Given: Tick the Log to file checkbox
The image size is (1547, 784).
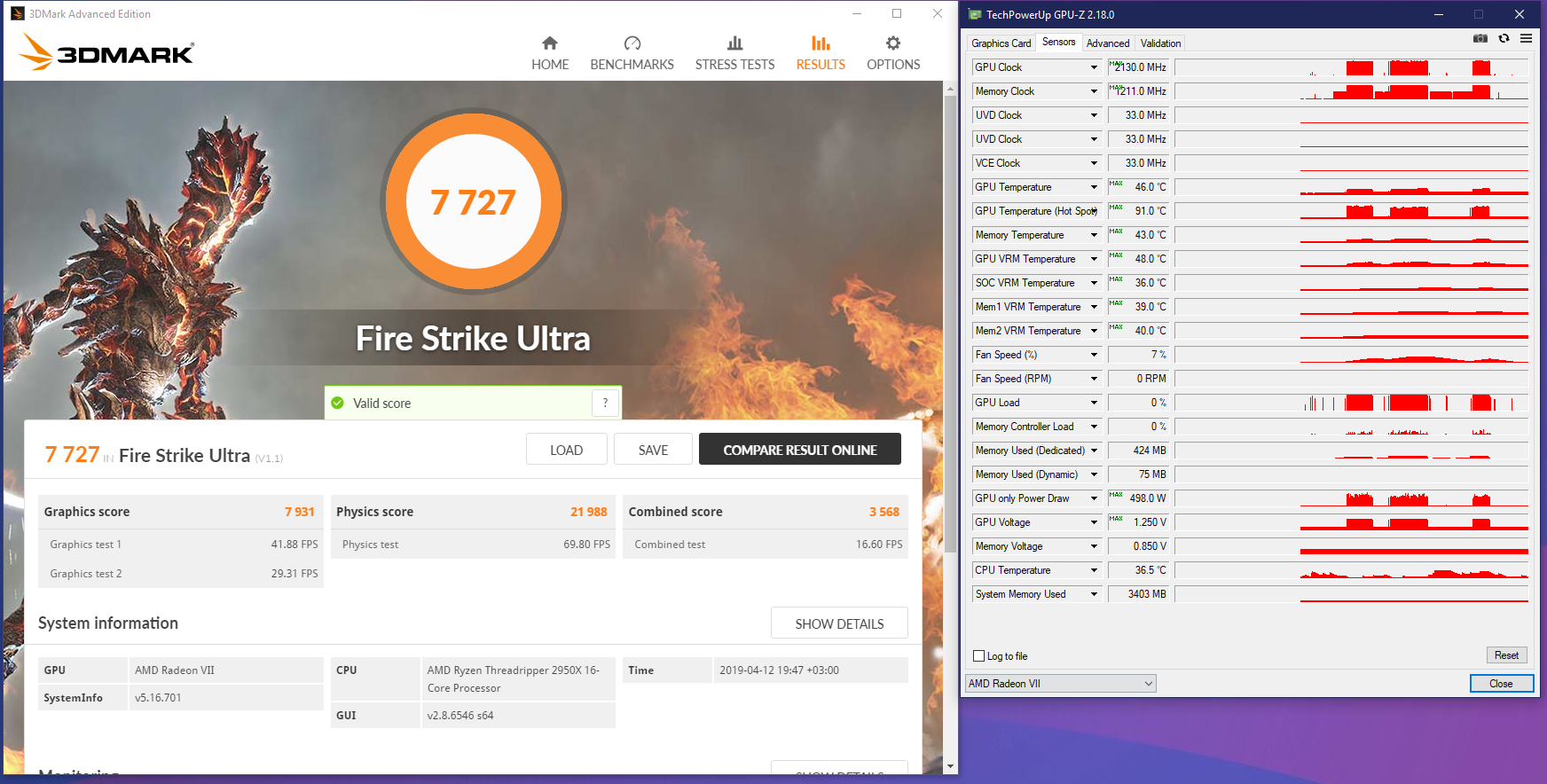Looking at the screenshot, I should click(x=979, y=656).
